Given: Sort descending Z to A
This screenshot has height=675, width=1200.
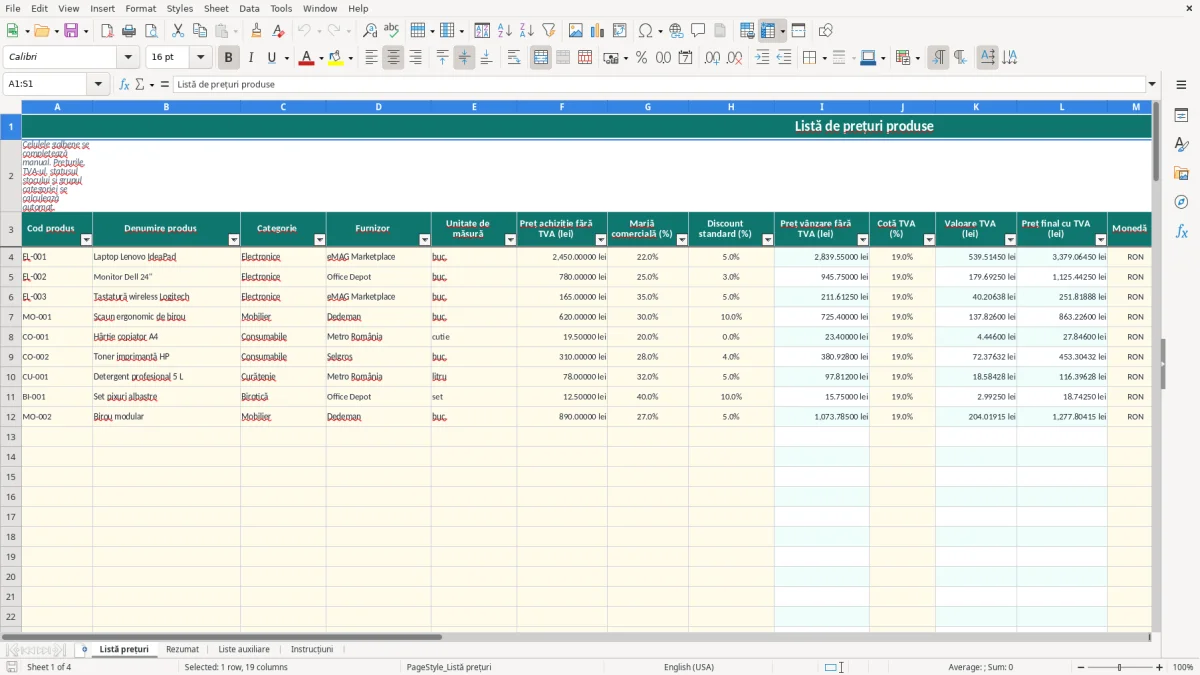Looking at the screenshot, I should [526, 31].
